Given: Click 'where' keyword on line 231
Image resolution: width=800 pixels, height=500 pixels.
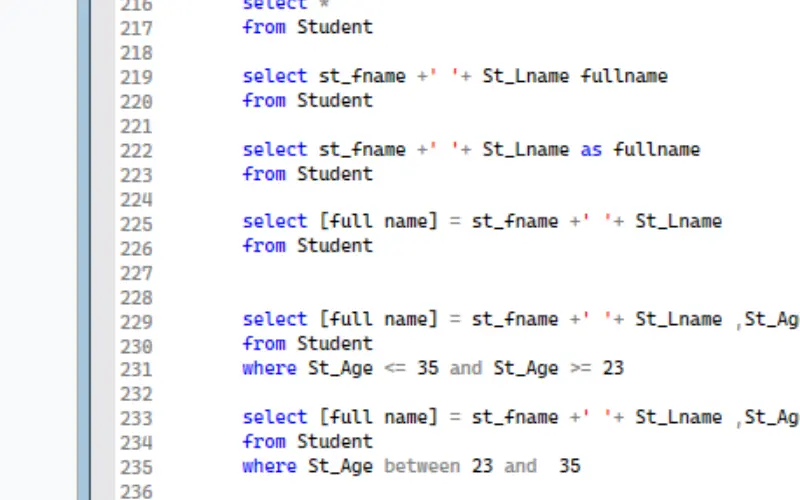Looking at the screenshot, I should [x=269, y=368].
